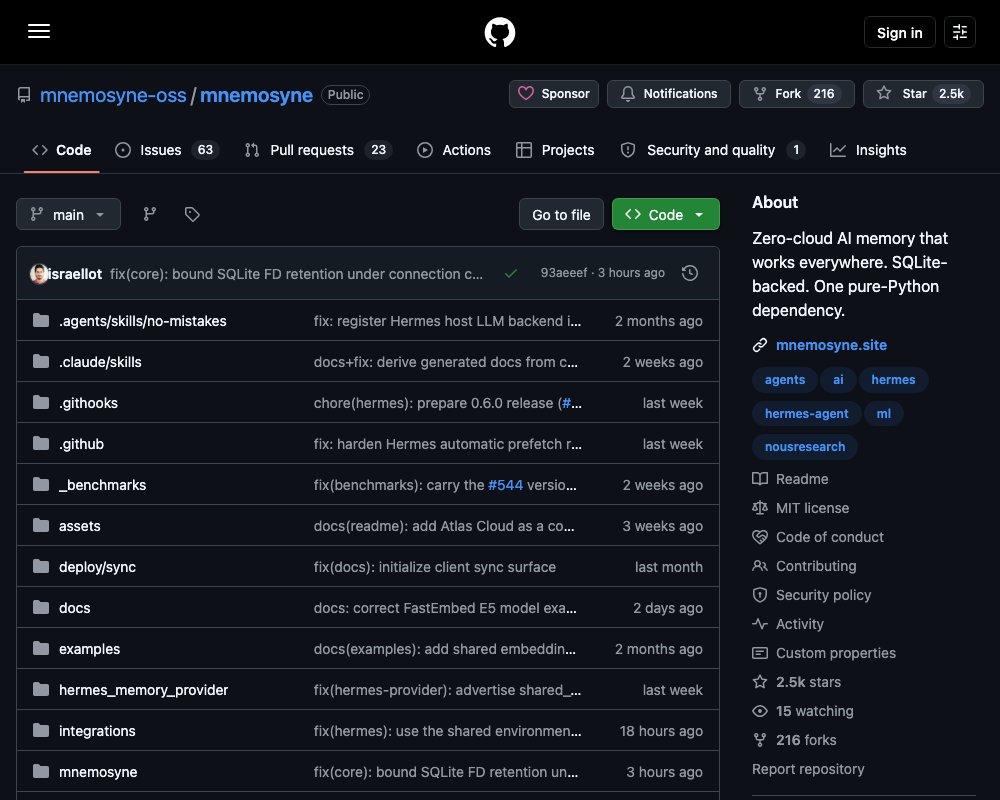Open the .github folder
This screenshot has height=800, width=1000.
[81, 444]
